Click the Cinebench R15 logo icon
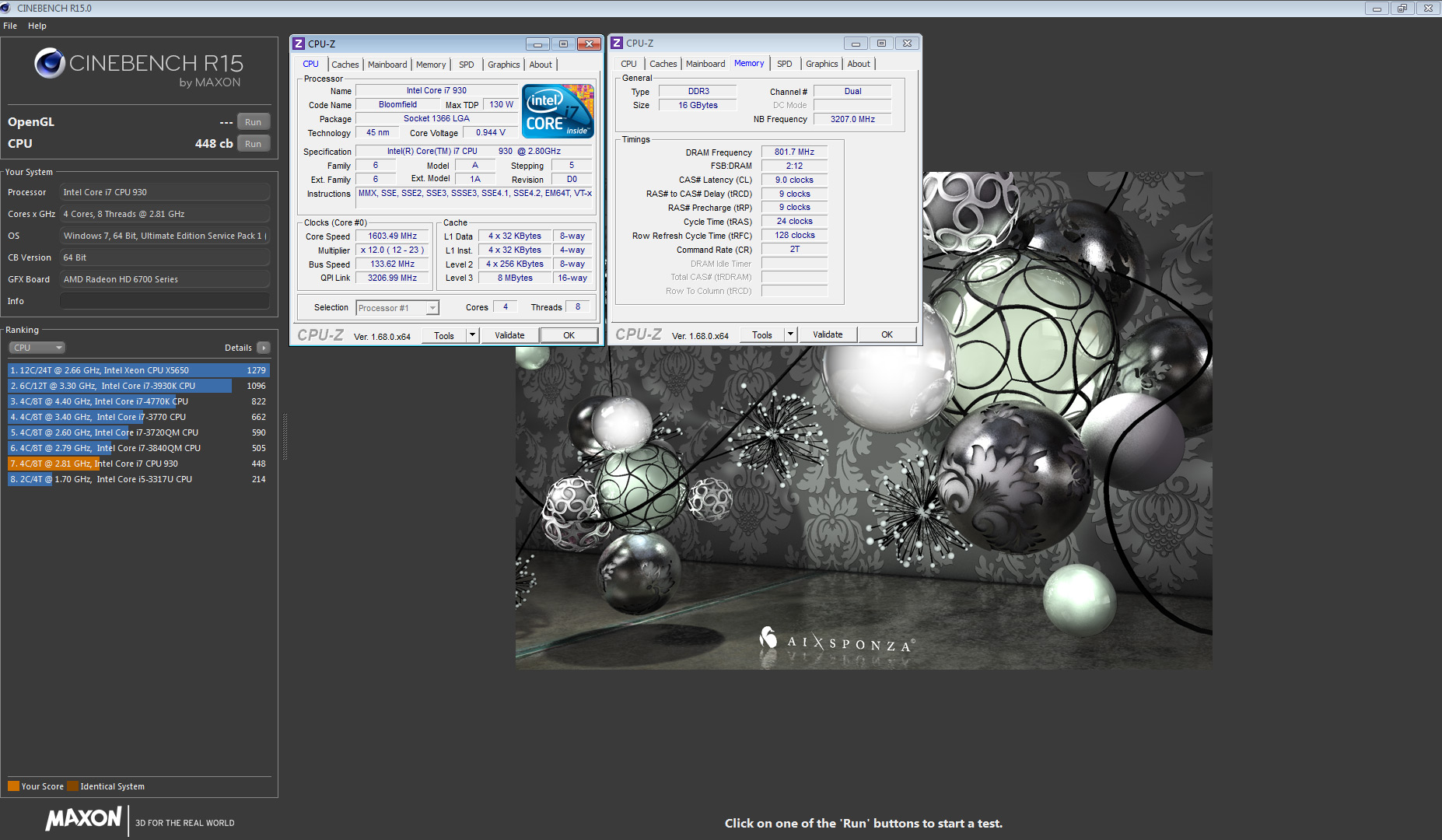Image resolution: width=1442 pixels, height=840 pixels. tap(50, 63)
